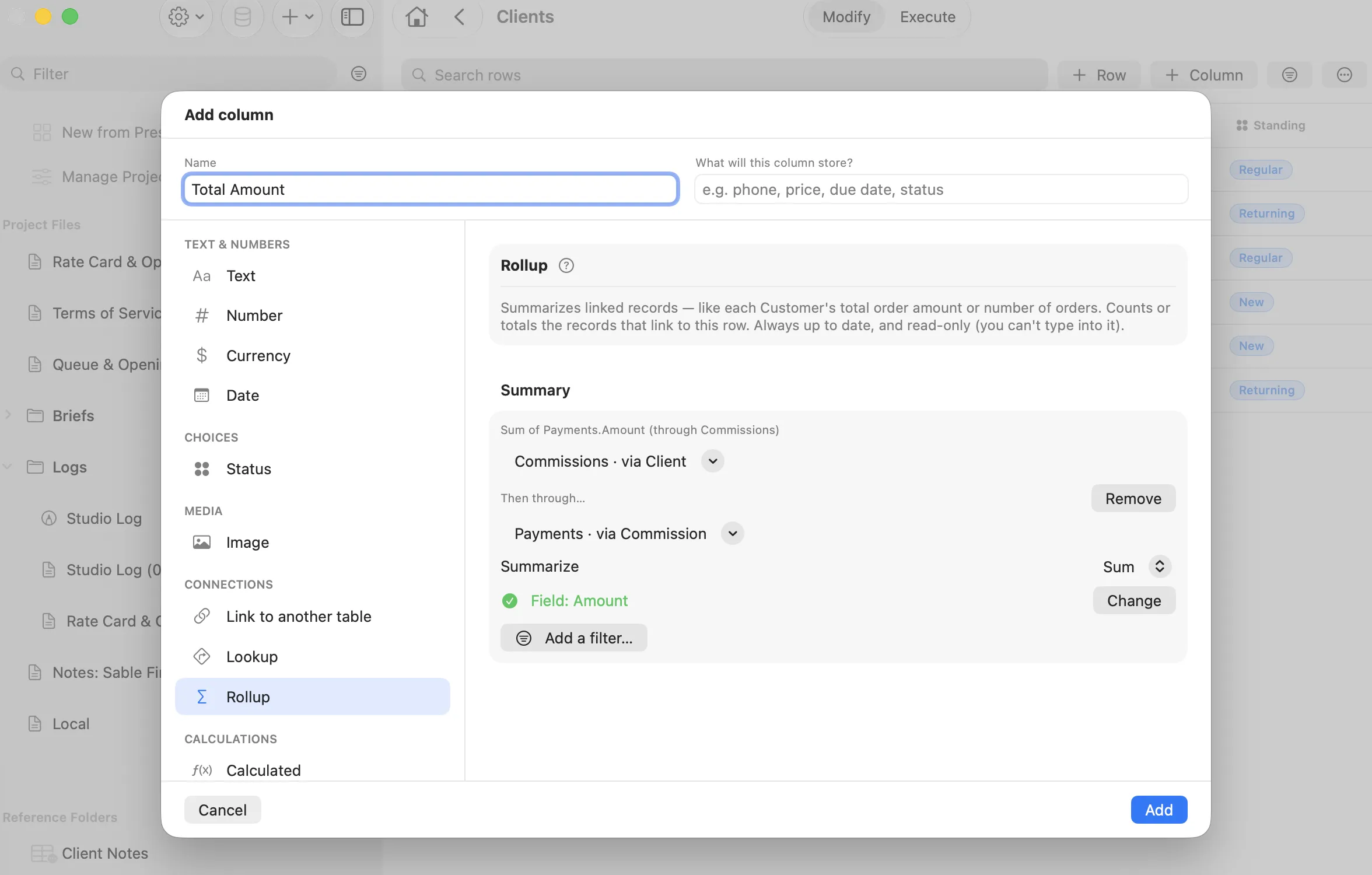Open the Summarize Sum stepper
This screenshot has height=875, width=1372.
pyautogui.click(x=1160, y=566)
